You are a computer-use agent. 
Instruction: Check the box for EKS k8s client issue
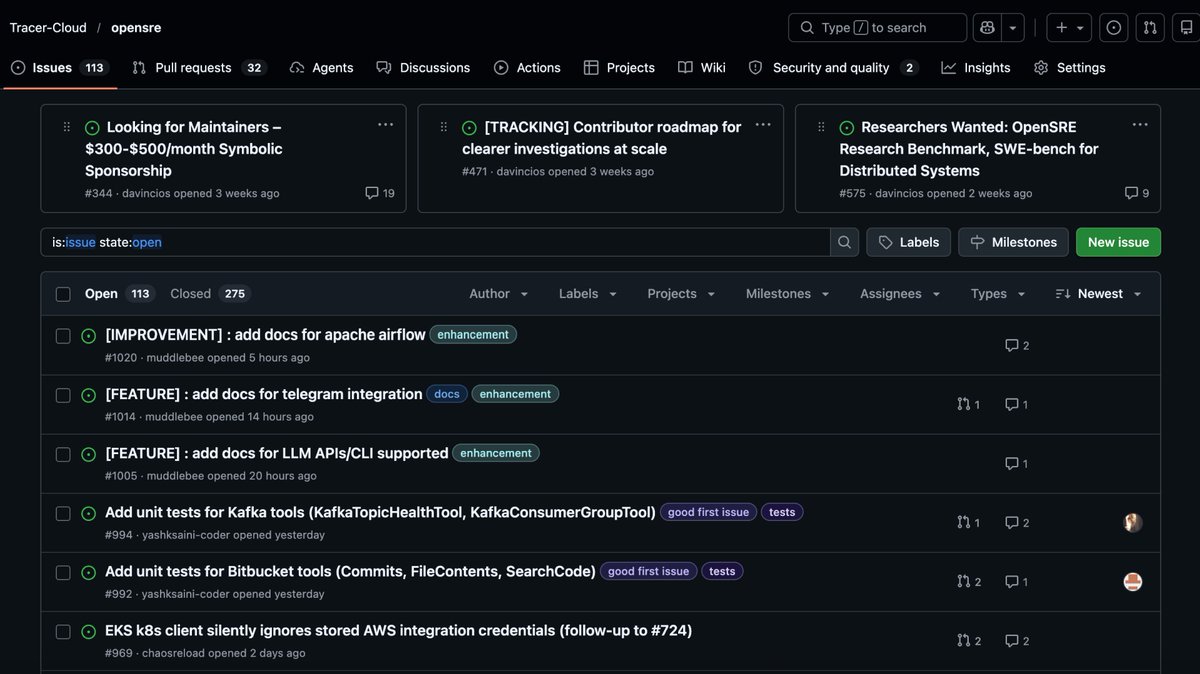pos(63,631)
